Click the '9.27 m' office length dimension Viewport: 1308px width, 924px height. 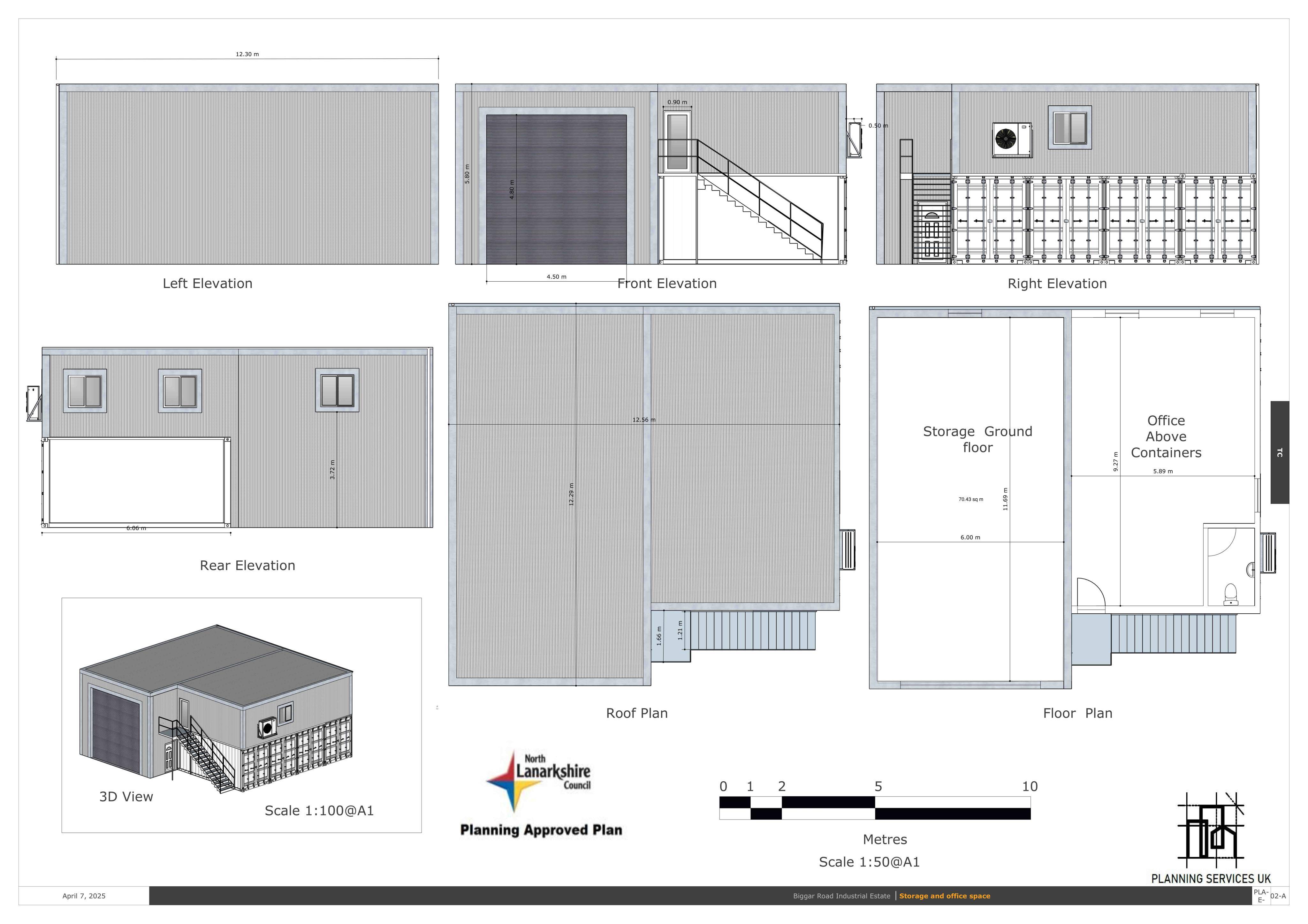[1116, 461]
